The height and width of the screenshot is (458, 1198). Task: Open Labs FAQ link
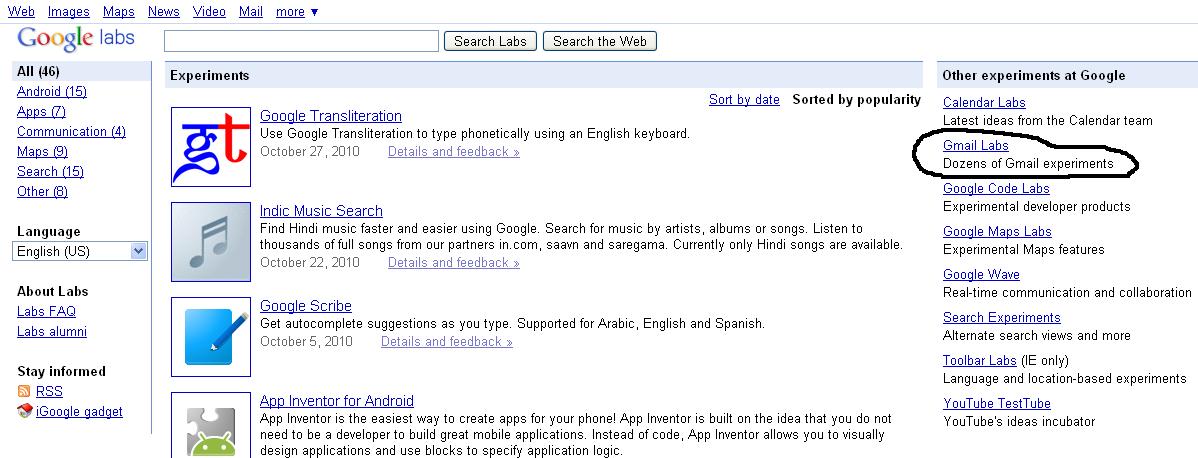47,311
